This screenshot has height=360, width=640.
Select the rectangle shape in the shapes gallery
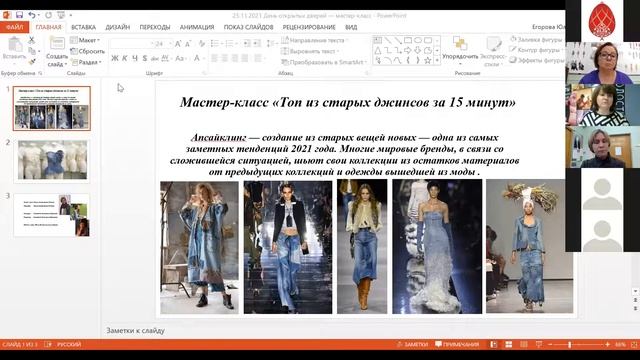tap(407, 40)
